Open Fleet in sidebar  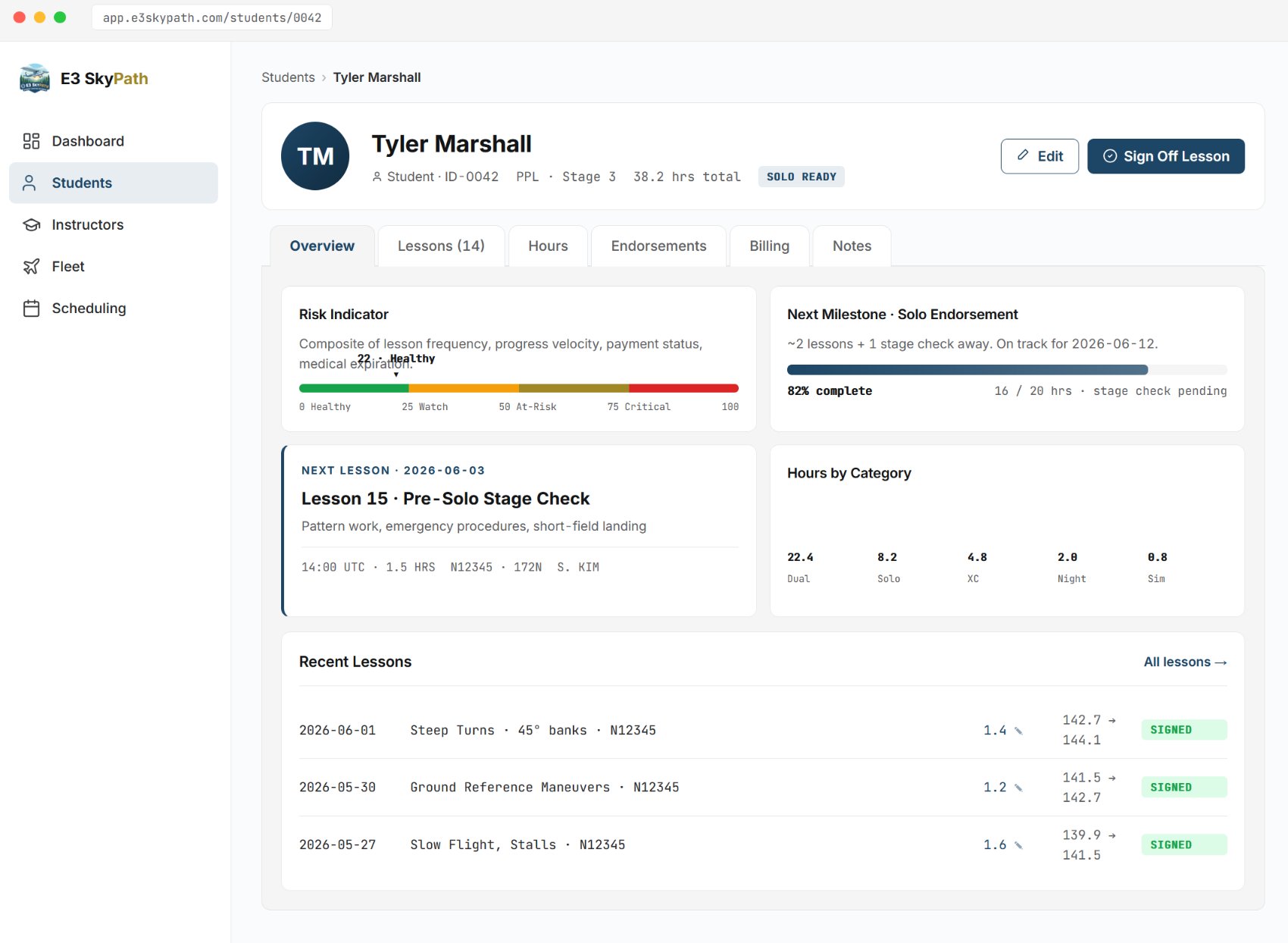[x=114, y=266]
